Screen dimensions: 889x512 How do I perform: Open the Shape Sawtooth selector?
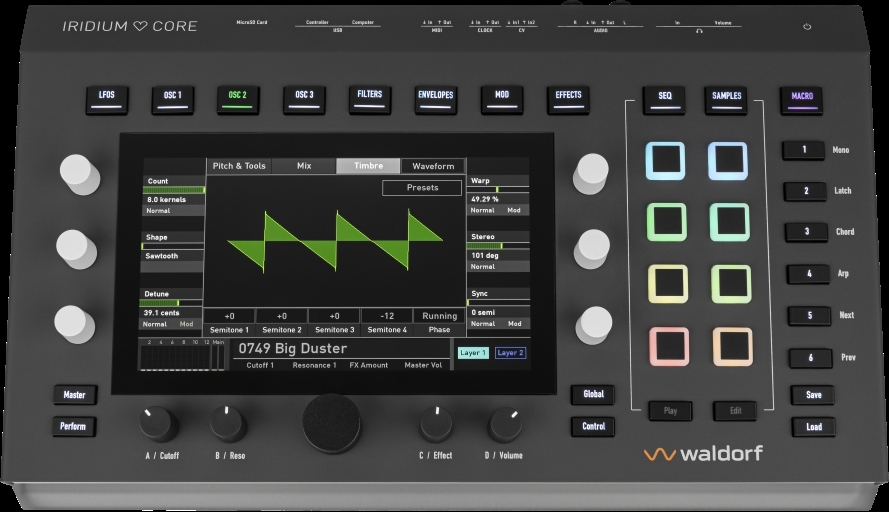tap(172, 255)
